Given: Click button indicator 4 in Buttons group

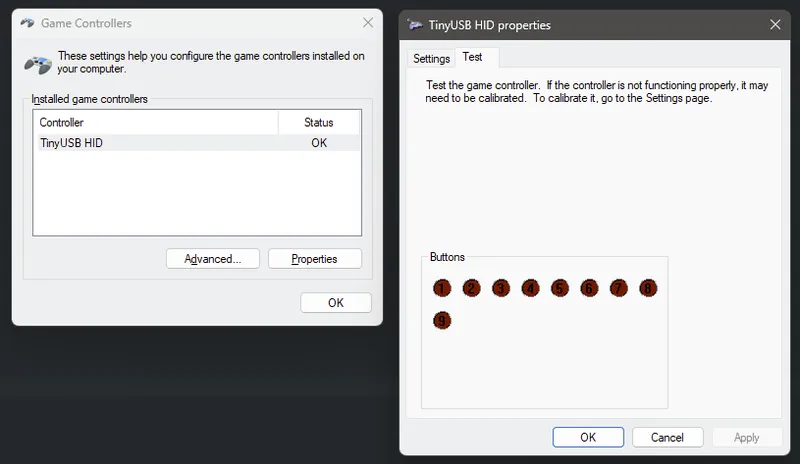Looking at the screenshot, I should (x=530, y=288).
